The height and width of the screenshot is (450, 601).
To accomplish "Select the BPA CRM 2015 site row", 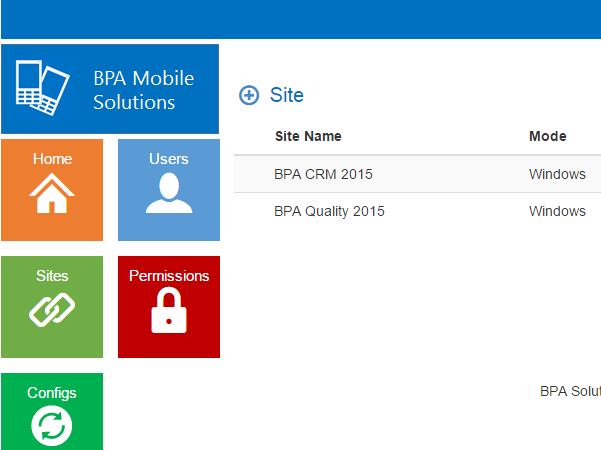I will [x=417, y=174].
